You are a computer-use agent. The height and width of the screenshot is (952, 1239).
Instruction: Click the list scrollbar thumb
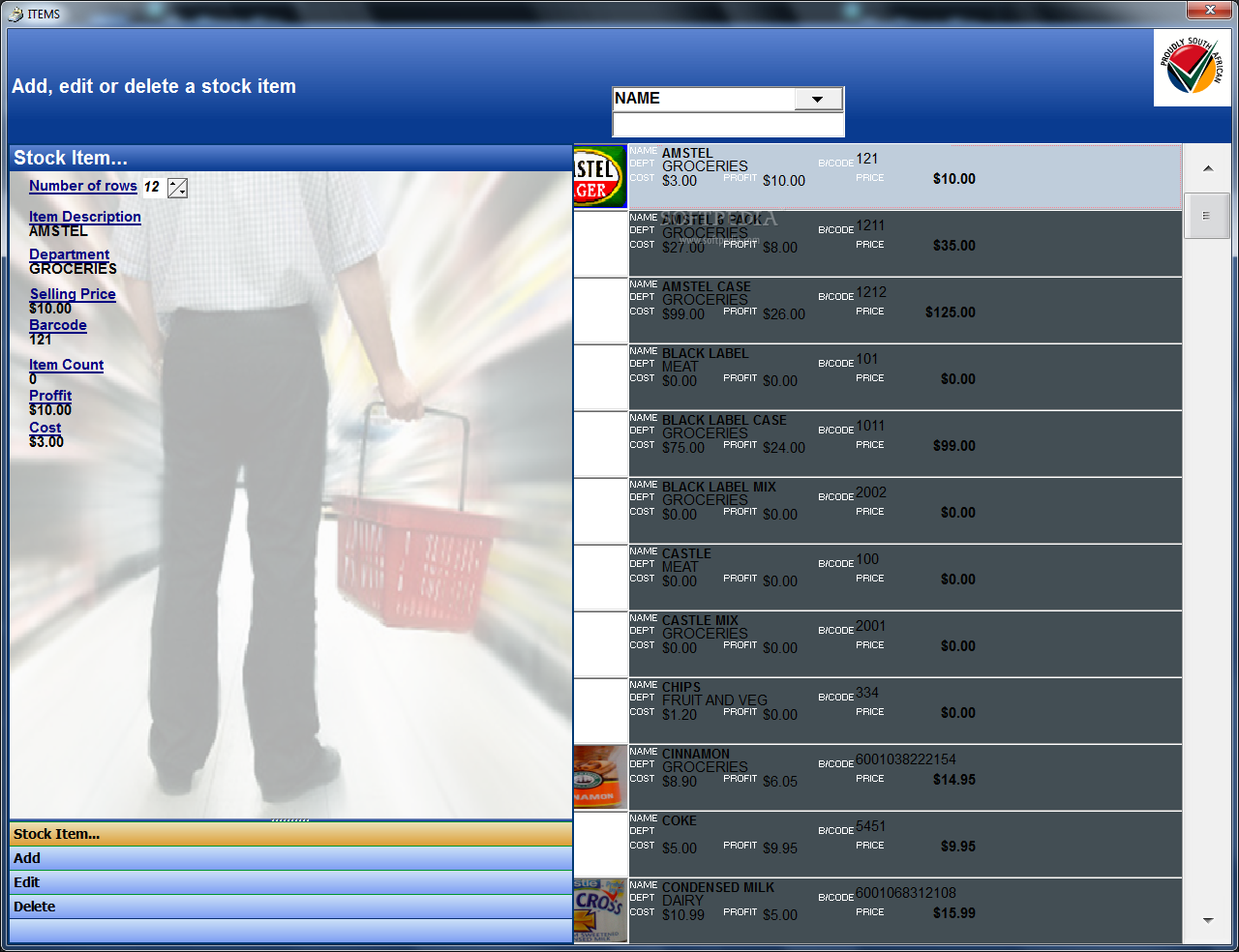pyautogui.click(x=1206, y=216)
